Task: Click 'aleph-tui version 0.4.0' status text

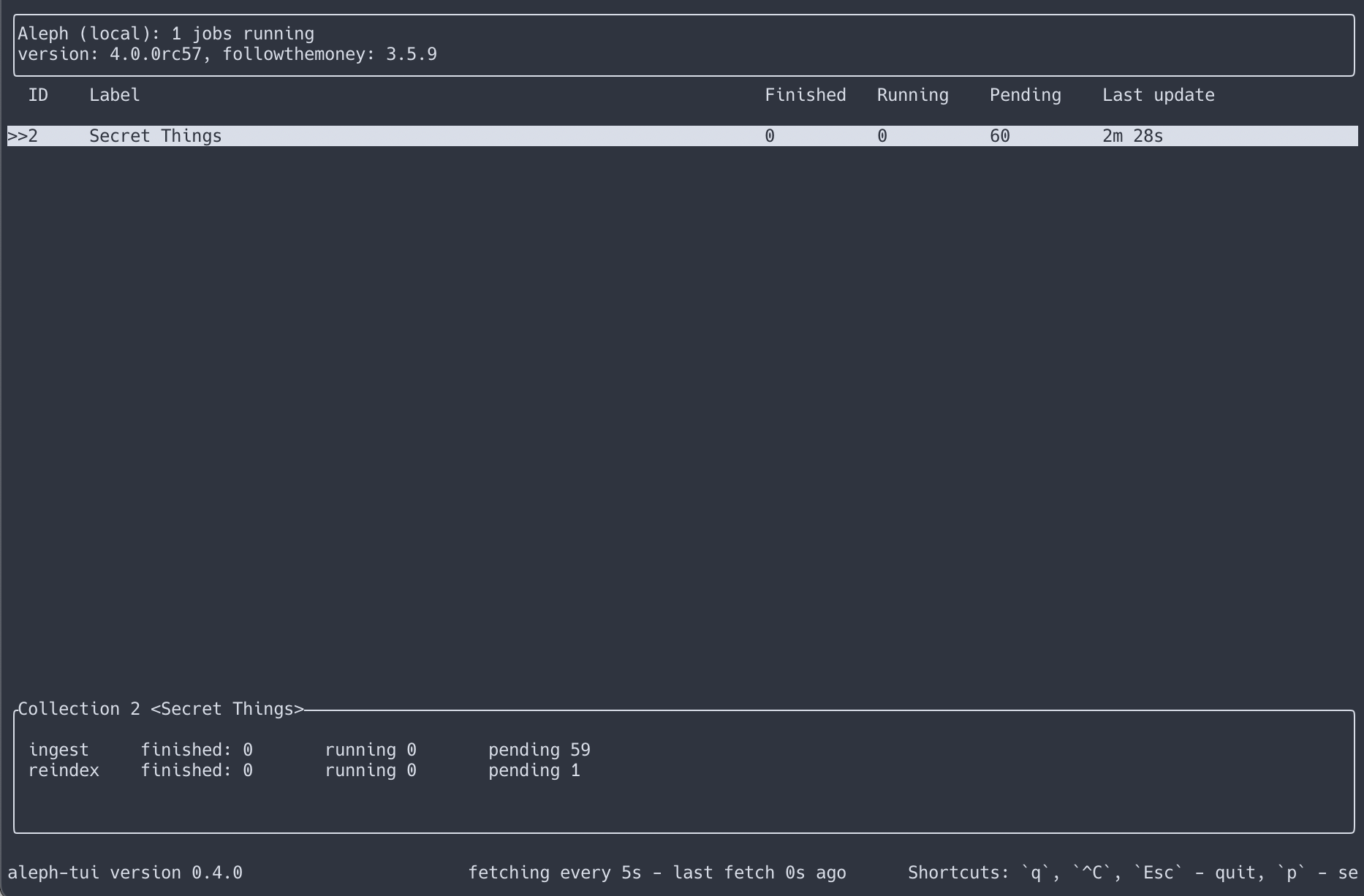Action: pos(125,873)
